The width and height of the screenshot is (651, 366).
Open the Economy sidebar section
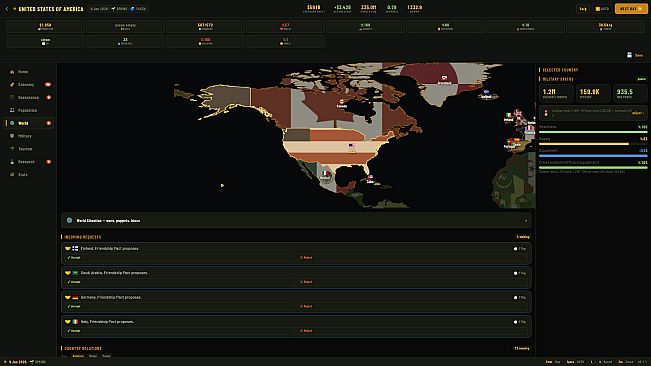coord(29,85)
